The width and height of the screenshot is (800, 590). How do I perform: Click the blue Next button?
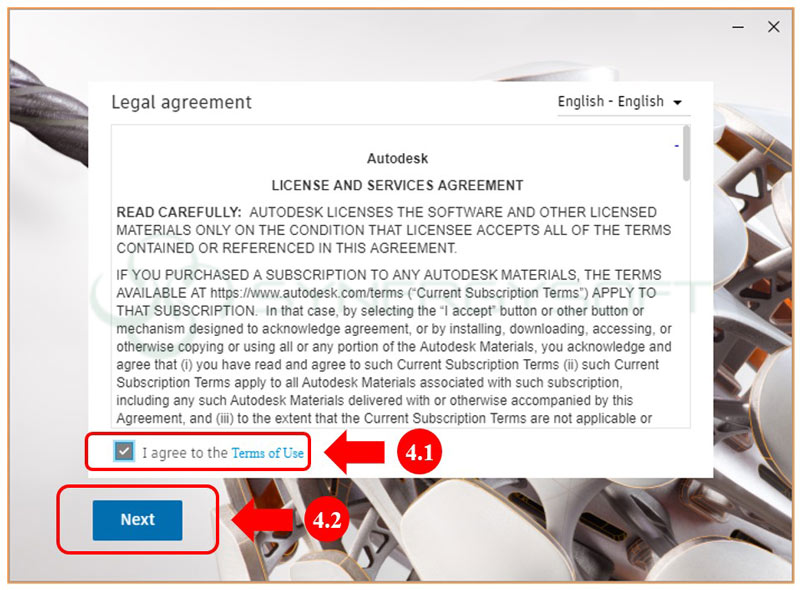tap(137, 520)
